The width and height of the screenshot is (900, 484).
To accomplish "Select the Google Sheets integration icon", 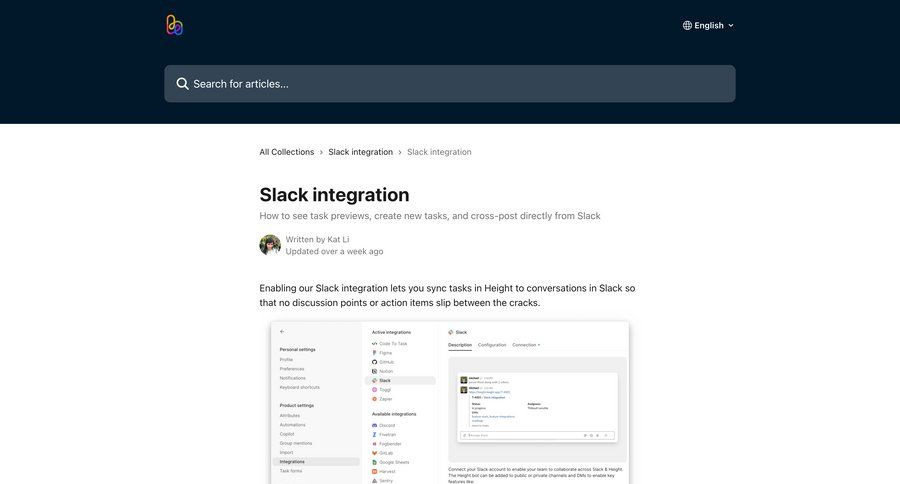I will coord(375,462).
